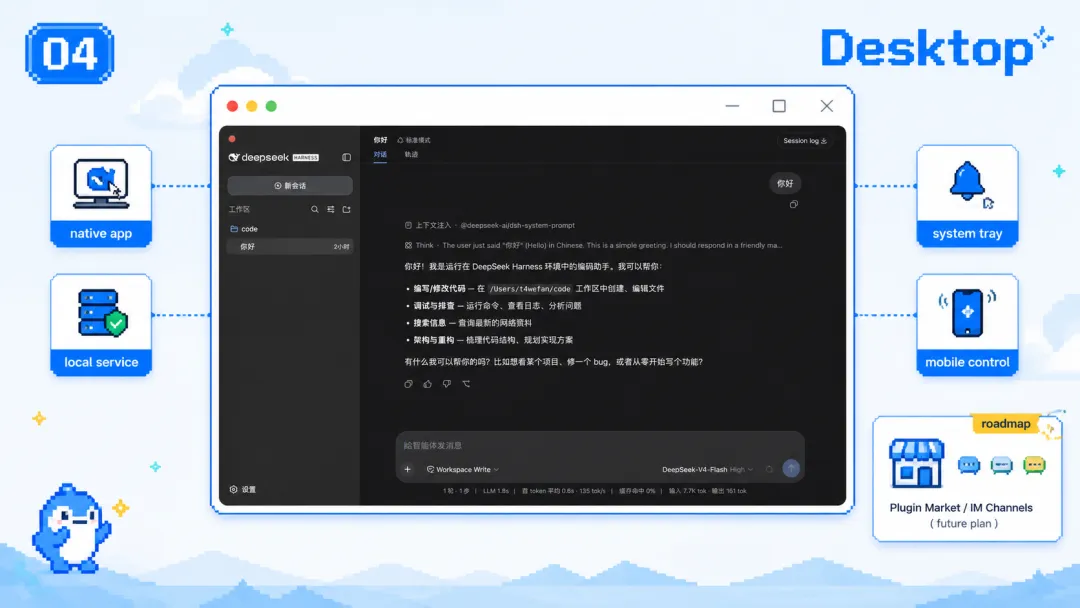Click the Plugin Market / IM Channels card
The image size is (1080, 608).
(x=967, y=479)
